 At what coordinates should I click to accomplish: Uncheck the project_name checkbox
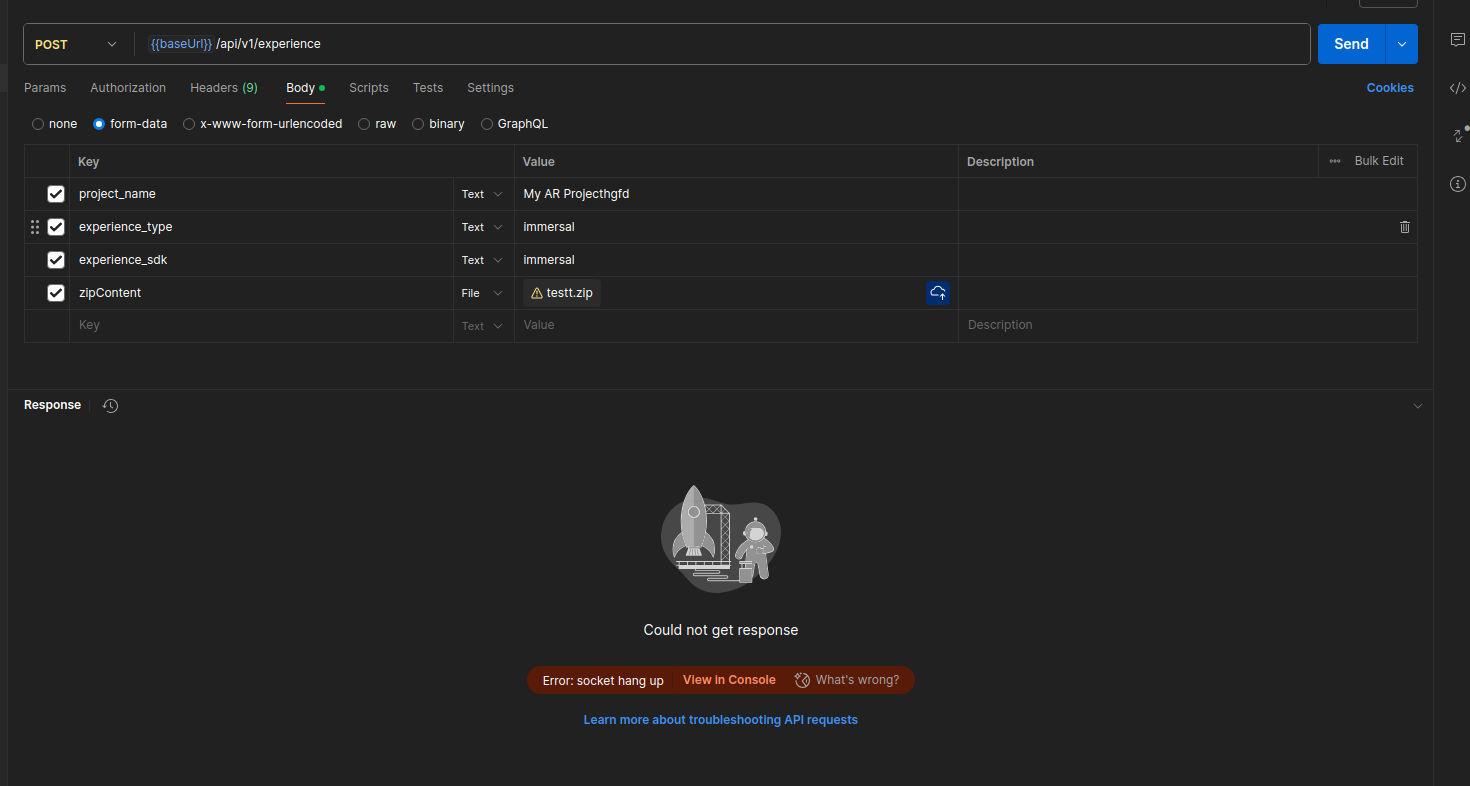click(56, 194)
